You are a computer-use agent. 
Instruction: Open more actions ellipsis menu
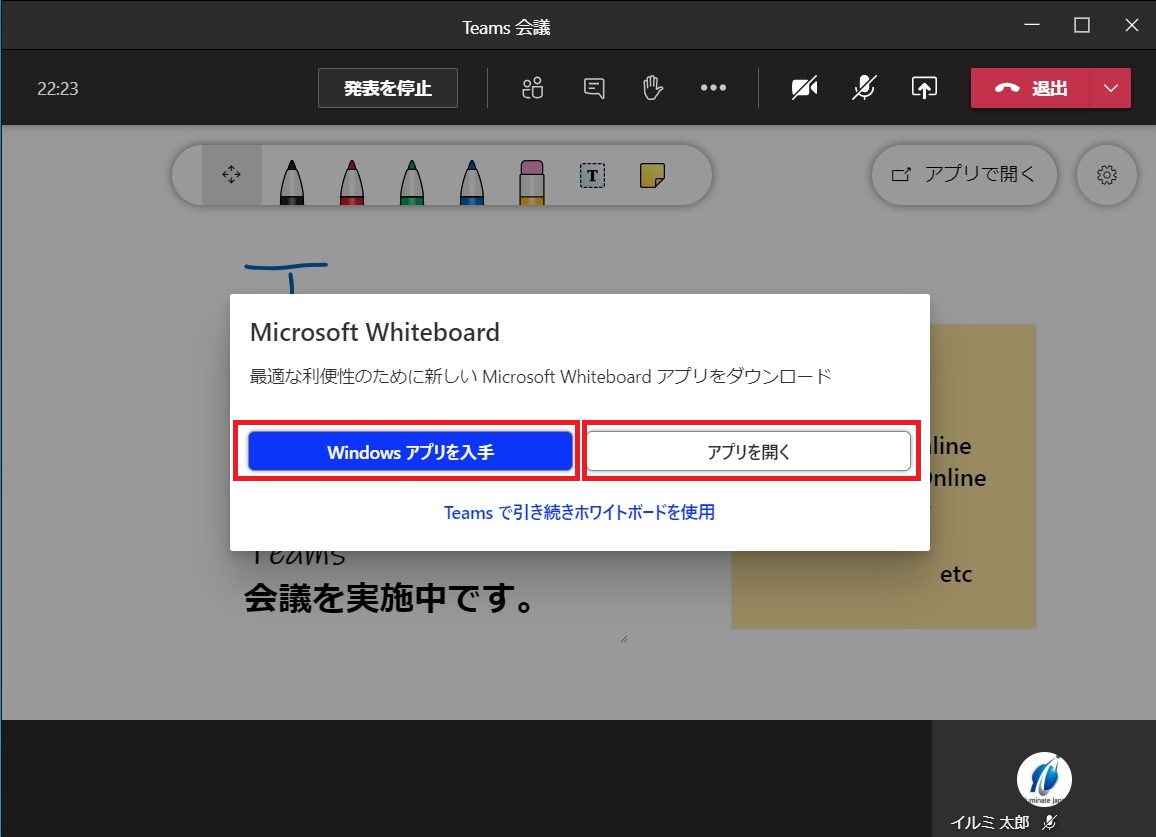point(713,88)
